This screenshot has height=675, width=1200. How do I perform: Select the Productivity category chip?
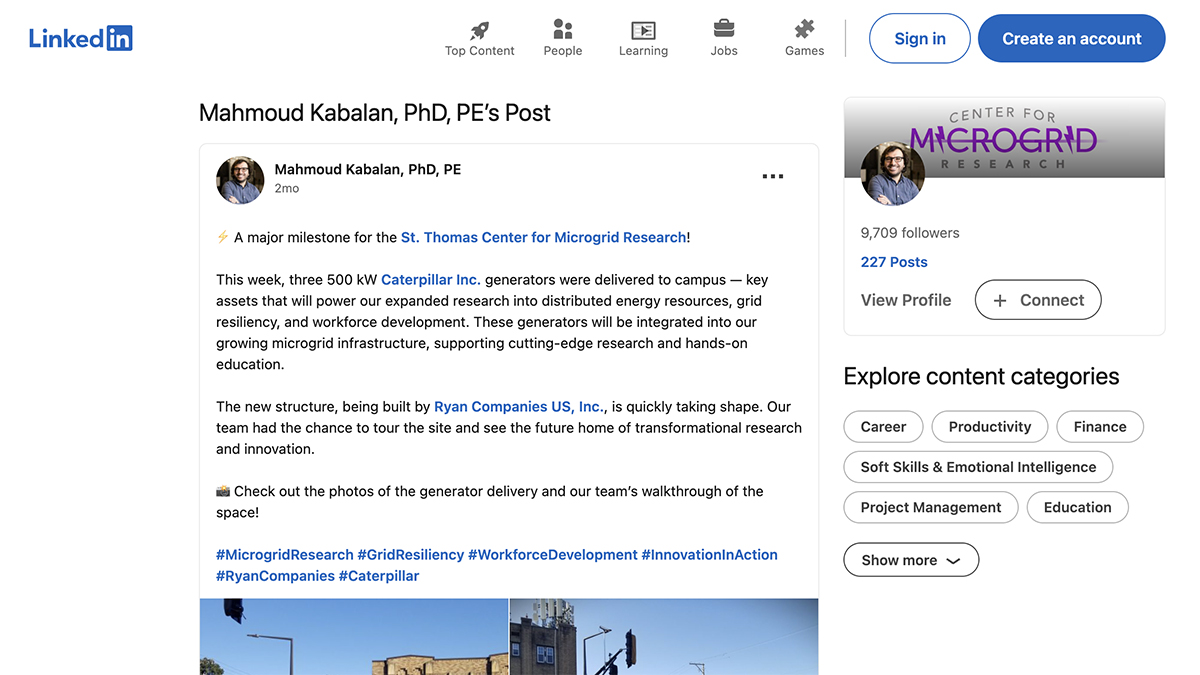click(x=989, y=427)
